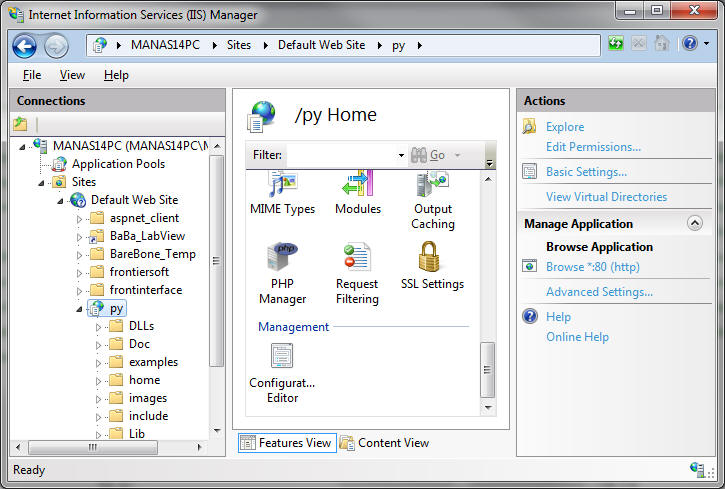Image resolution: width=725 pixels, height=489 pixels.
Task: Click the Edit Permissions link
Action: pos(593,147)
